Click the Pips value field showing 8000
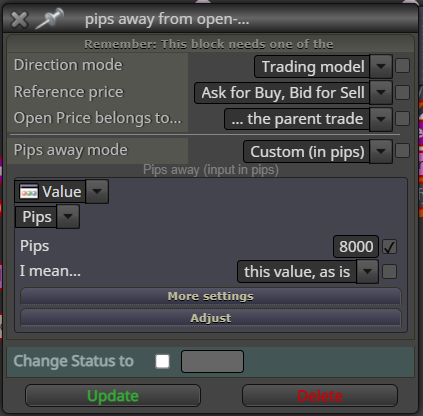The image size is (423, 416). coord(356,247)
